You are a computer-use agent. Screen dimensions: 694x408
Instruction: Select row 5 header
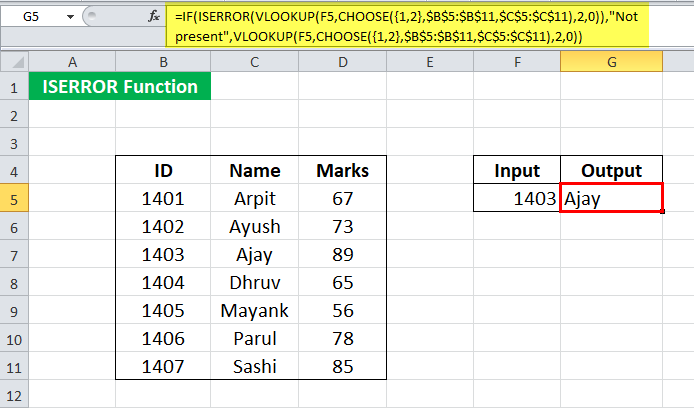pos(14,198)
